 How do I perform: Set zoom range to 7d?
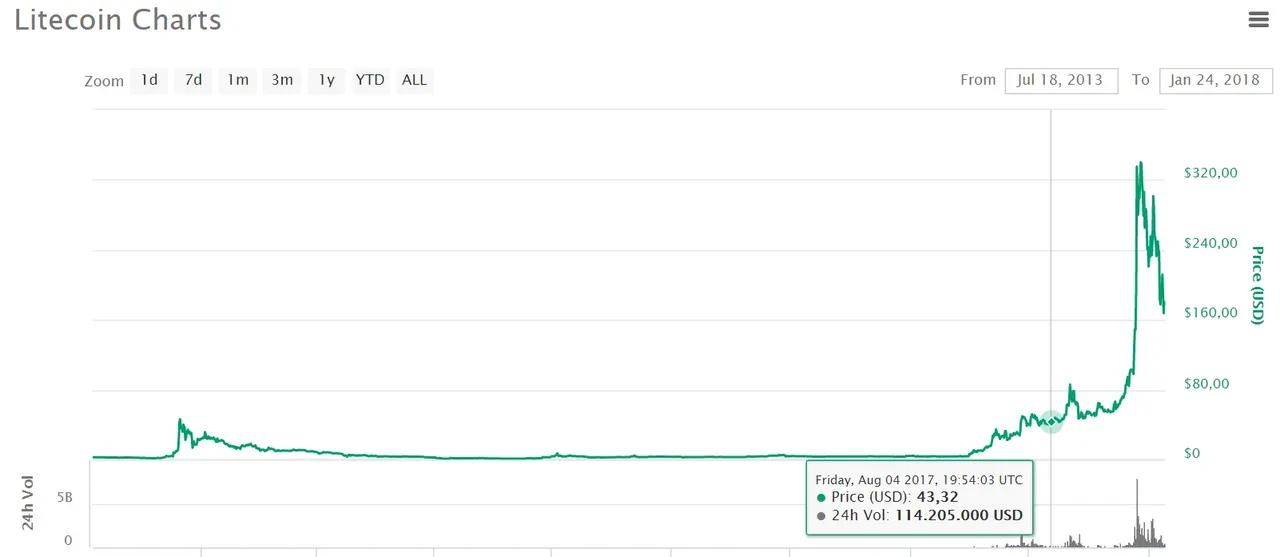pos(193,80)
